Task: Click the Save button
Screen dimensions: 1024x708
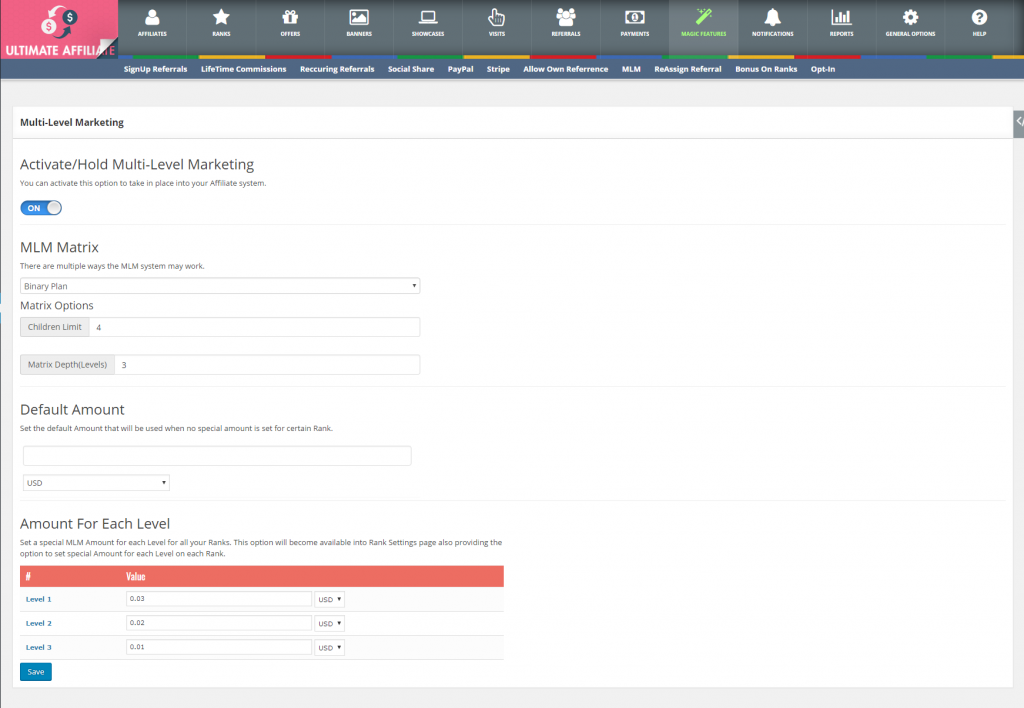Action: pyautogui.click(x=35, y=671)
